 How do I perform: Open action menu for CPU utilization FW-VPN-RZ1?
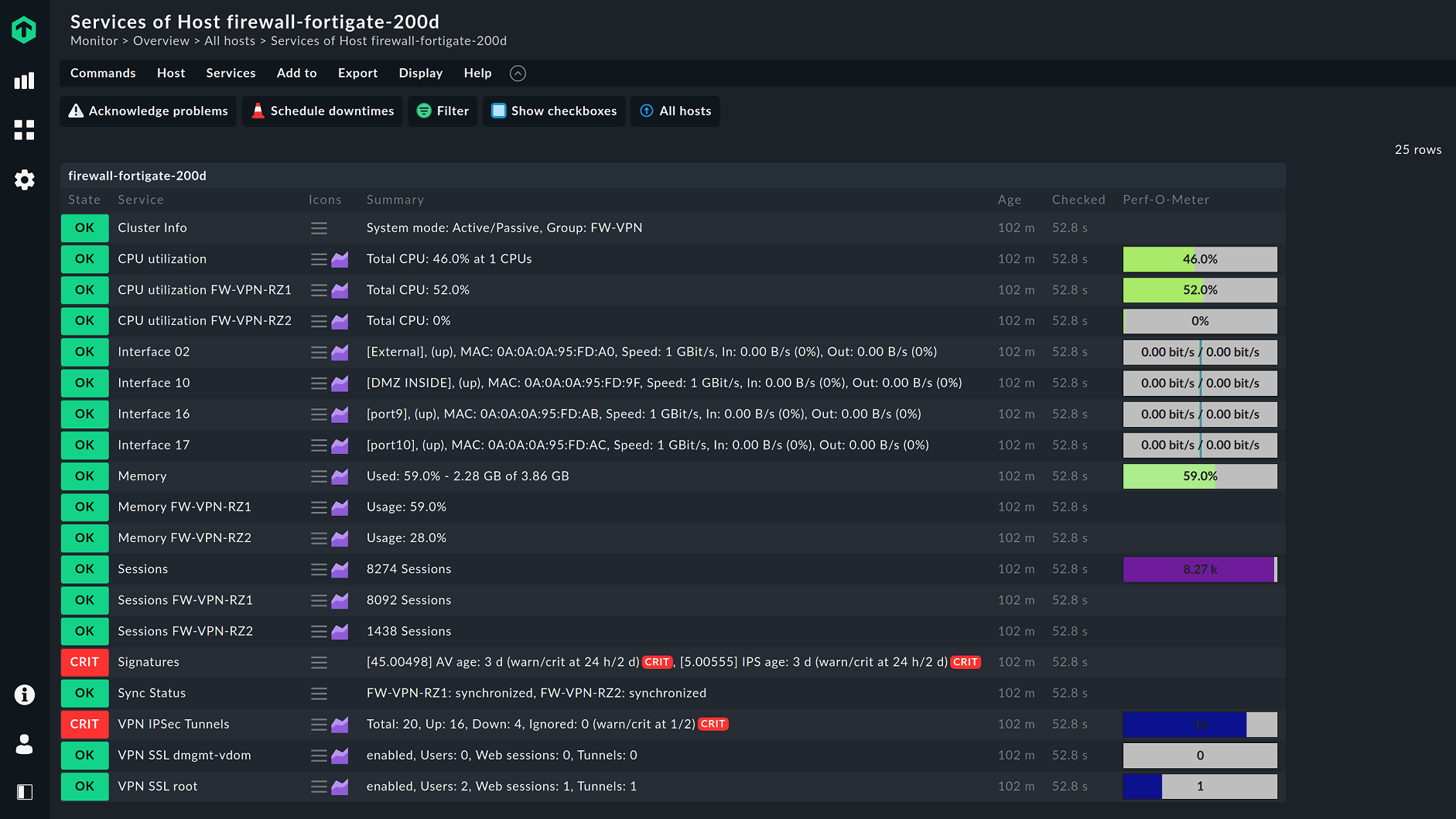(319, 290)
